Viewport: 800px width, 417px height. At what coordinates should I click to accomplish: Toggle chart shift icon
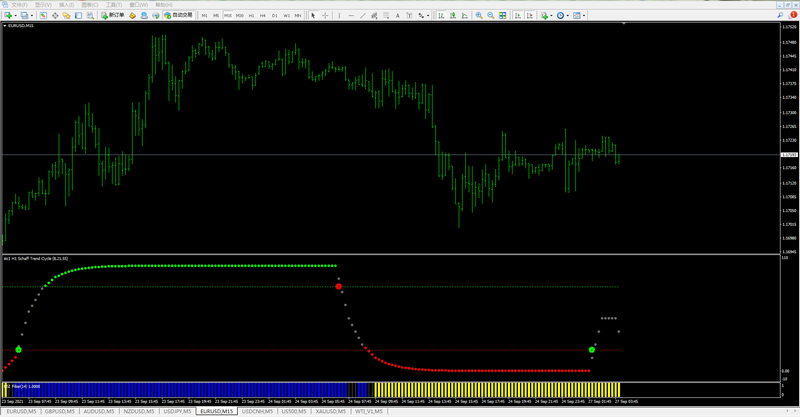tap(530, 16)
